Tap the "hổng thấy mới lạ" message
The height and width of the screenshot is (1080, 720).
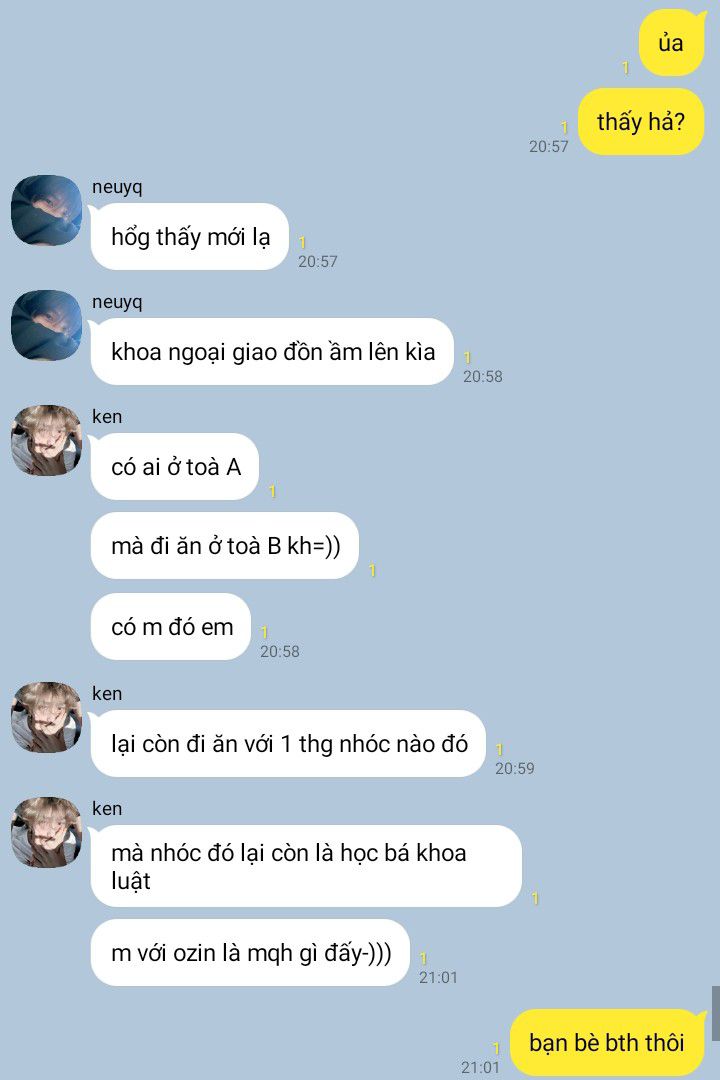[x=189, y=236]
